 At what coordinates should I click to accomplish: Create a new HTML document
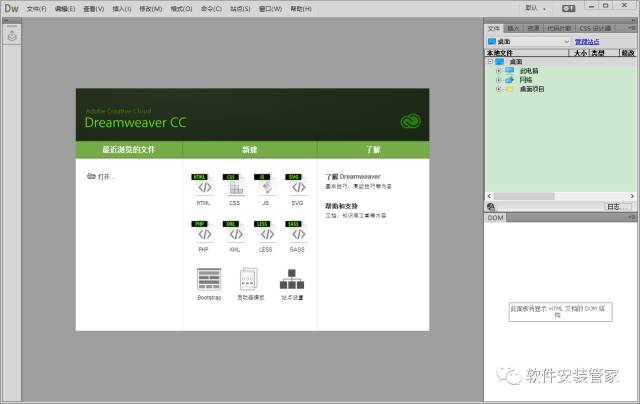204,186
